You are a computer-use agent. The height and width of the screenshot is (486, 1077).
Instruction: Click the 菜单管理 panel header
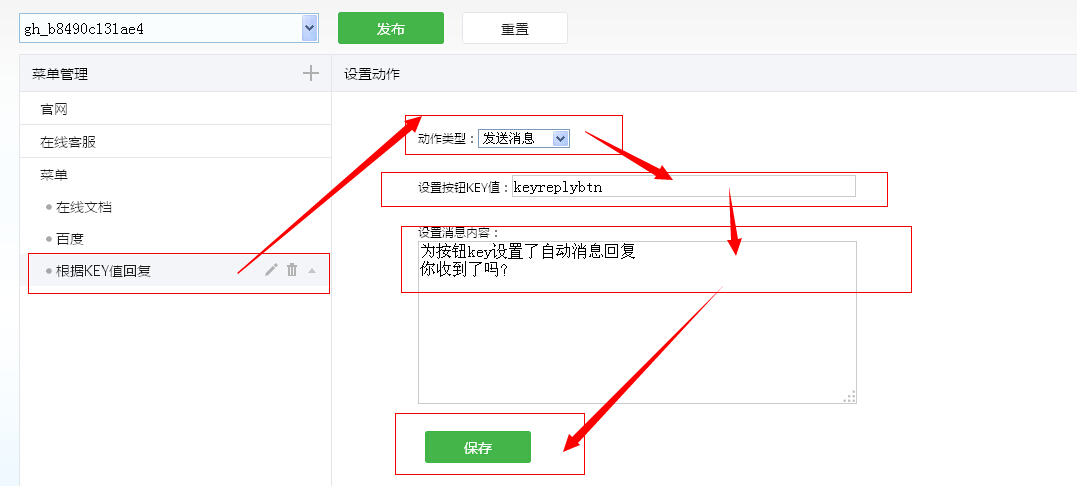click(x=60, y=74)
